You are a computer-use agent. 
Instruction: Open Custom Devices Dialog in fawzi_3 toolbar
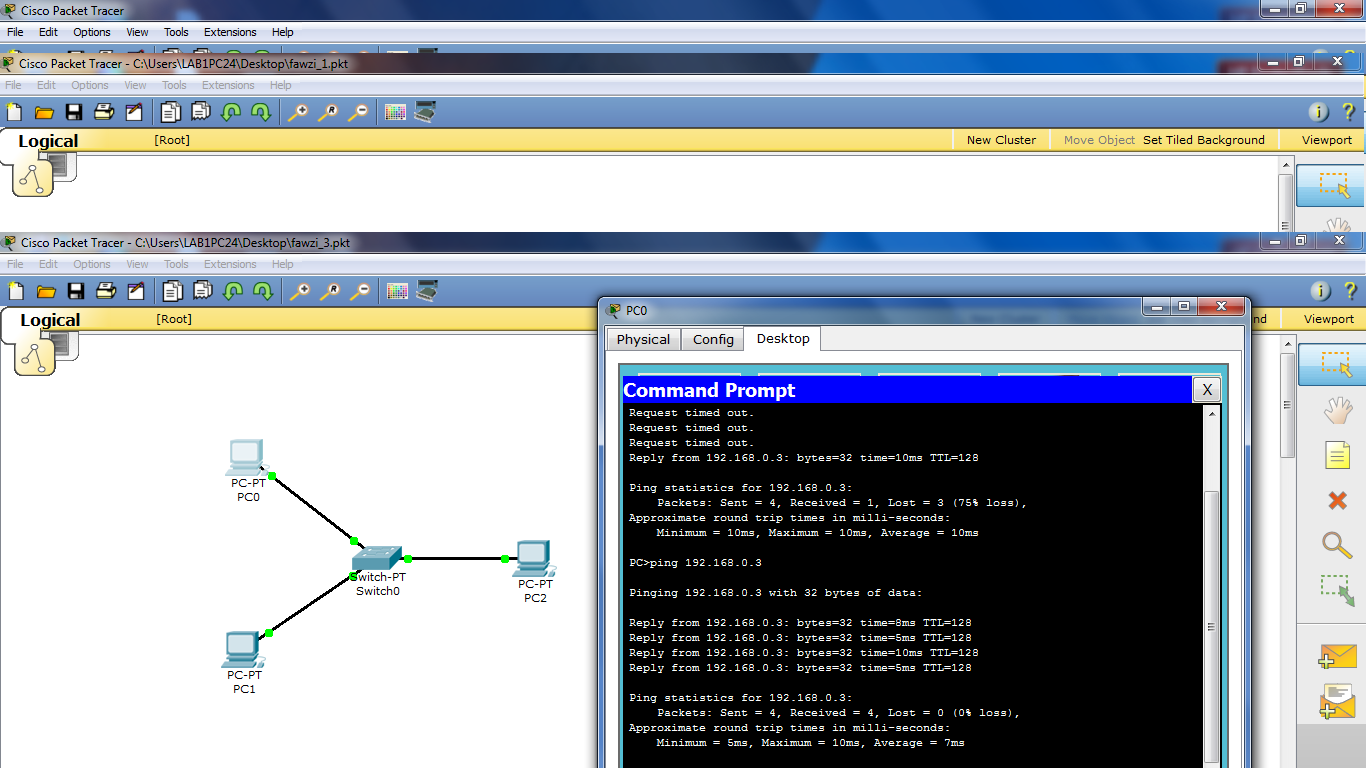pyautogui.click(x=427, y=291)
